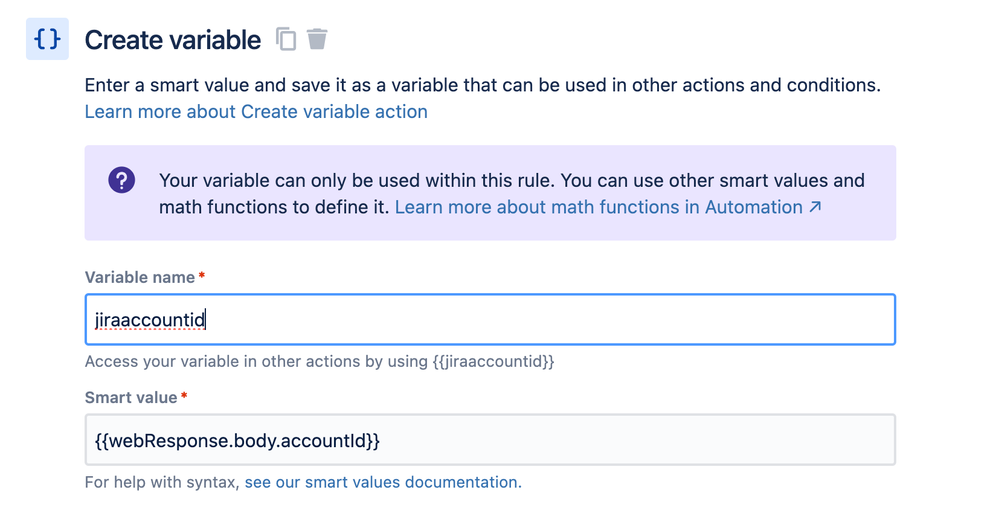The width and height of the screenshot is (999, 515).
Task: Click the Variable name field label
Action: 139,277
